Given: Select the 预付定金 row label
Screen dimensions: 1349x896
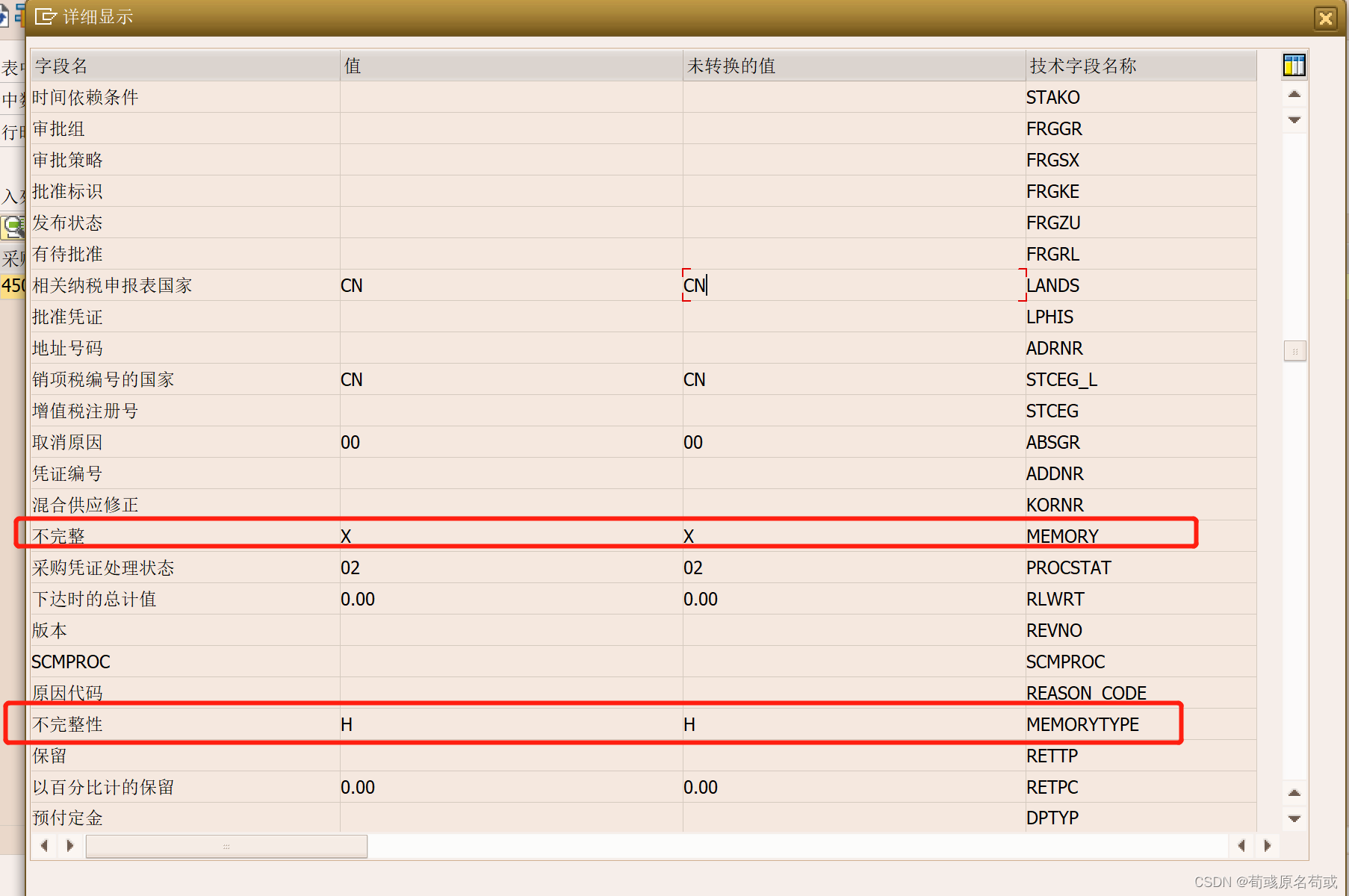Looking at the screenshot, I should coord(67,818).
